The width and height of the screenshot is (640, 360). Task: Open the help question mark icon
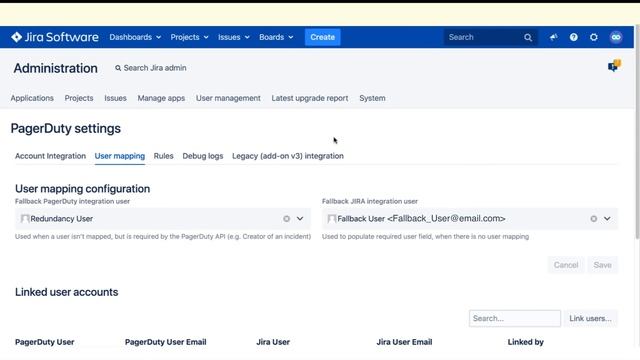tap(573, 37)
